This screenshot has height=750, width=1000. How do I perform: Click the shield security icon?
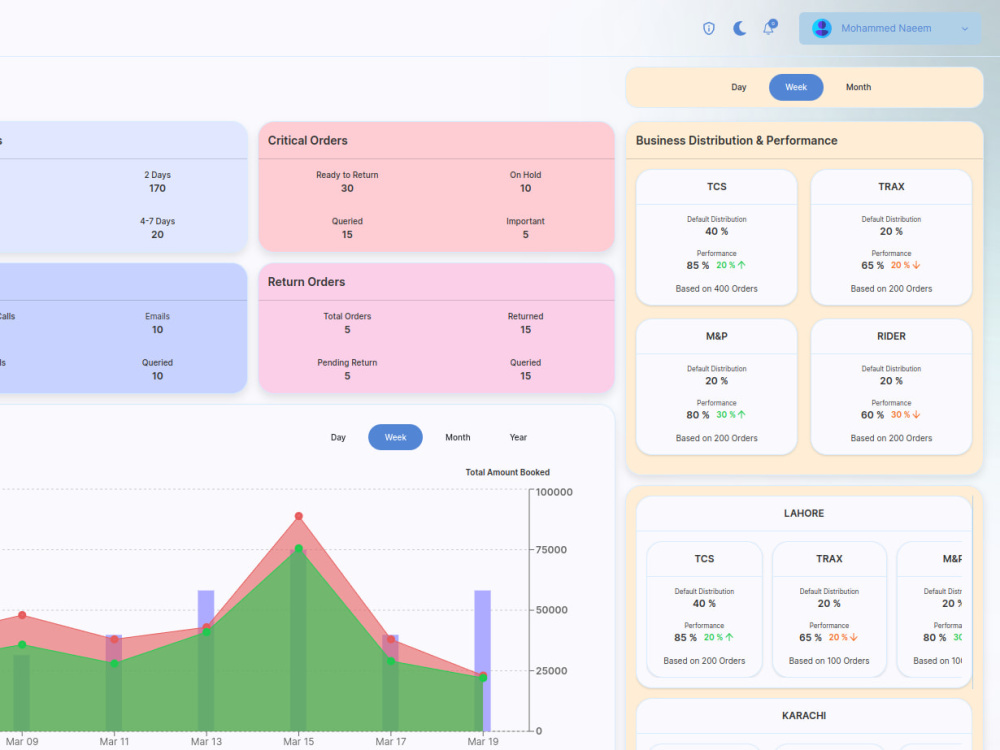coord(709,28)
